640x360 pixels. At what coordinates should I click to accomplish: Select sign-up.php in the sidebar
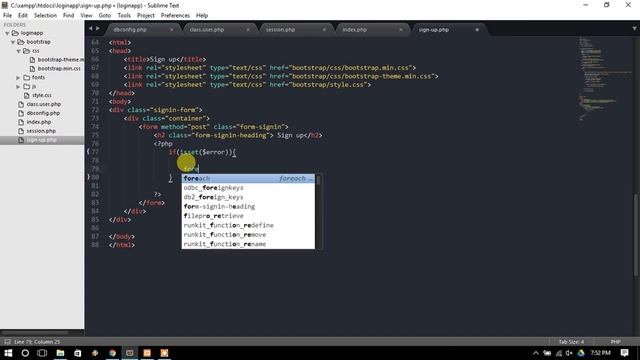pos(42,140)
